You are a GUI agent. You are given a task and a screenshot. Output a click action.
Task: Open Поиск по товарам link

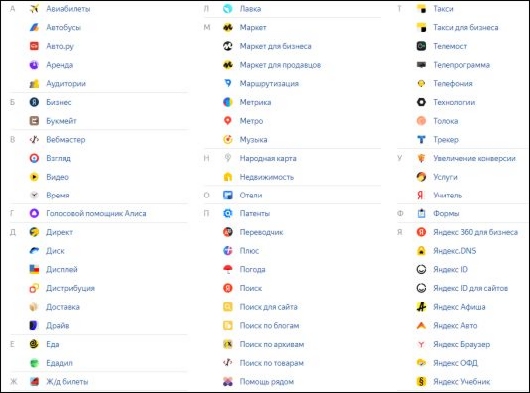272,363
